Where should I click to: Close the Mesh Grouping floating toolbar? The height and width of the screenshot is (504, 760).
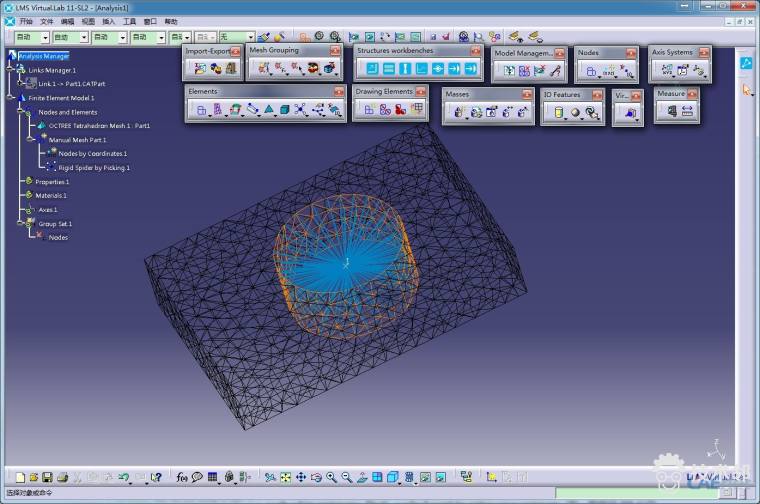tap(335, 50)
